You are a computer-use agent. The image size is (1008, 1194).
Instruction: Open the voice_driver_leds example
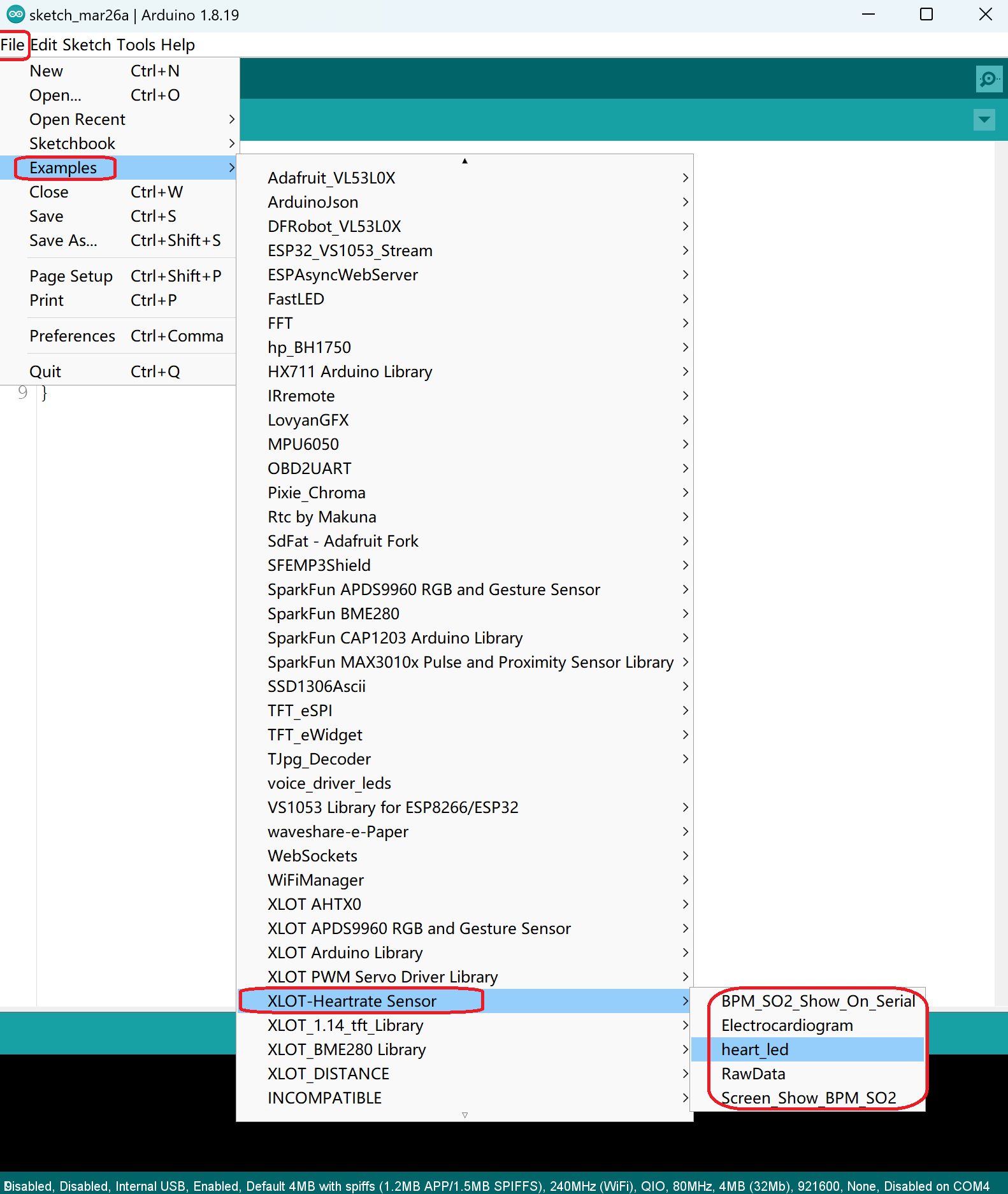coord(464,783)
